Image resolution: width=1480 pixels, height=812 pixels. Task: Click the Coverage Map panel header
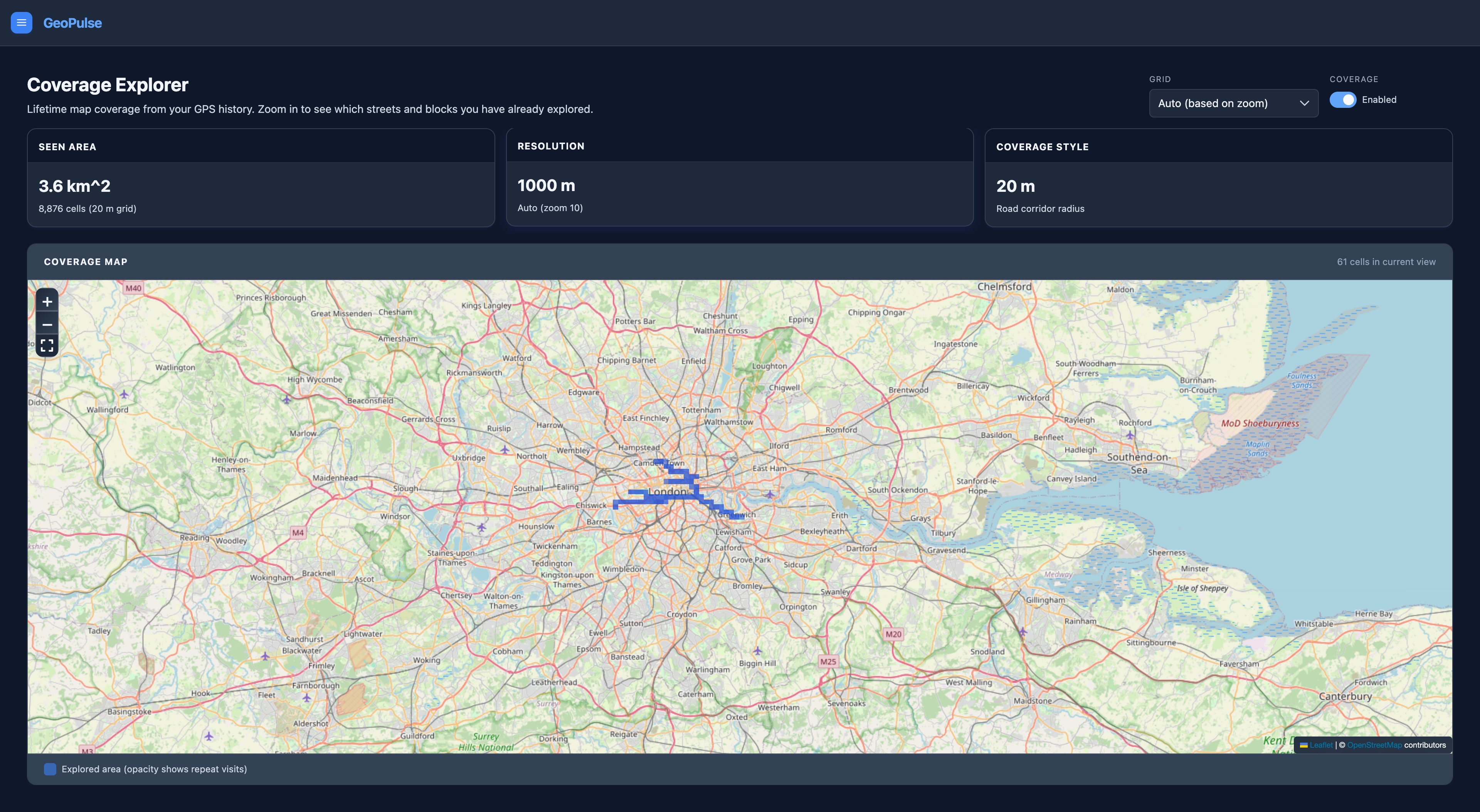(x=740, y=262)
